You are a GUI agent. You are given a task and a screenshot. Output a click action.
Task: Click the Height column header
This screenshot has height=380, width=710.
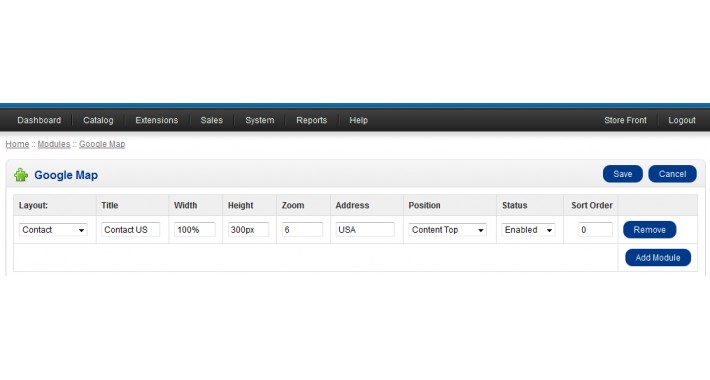coord(240,205)
